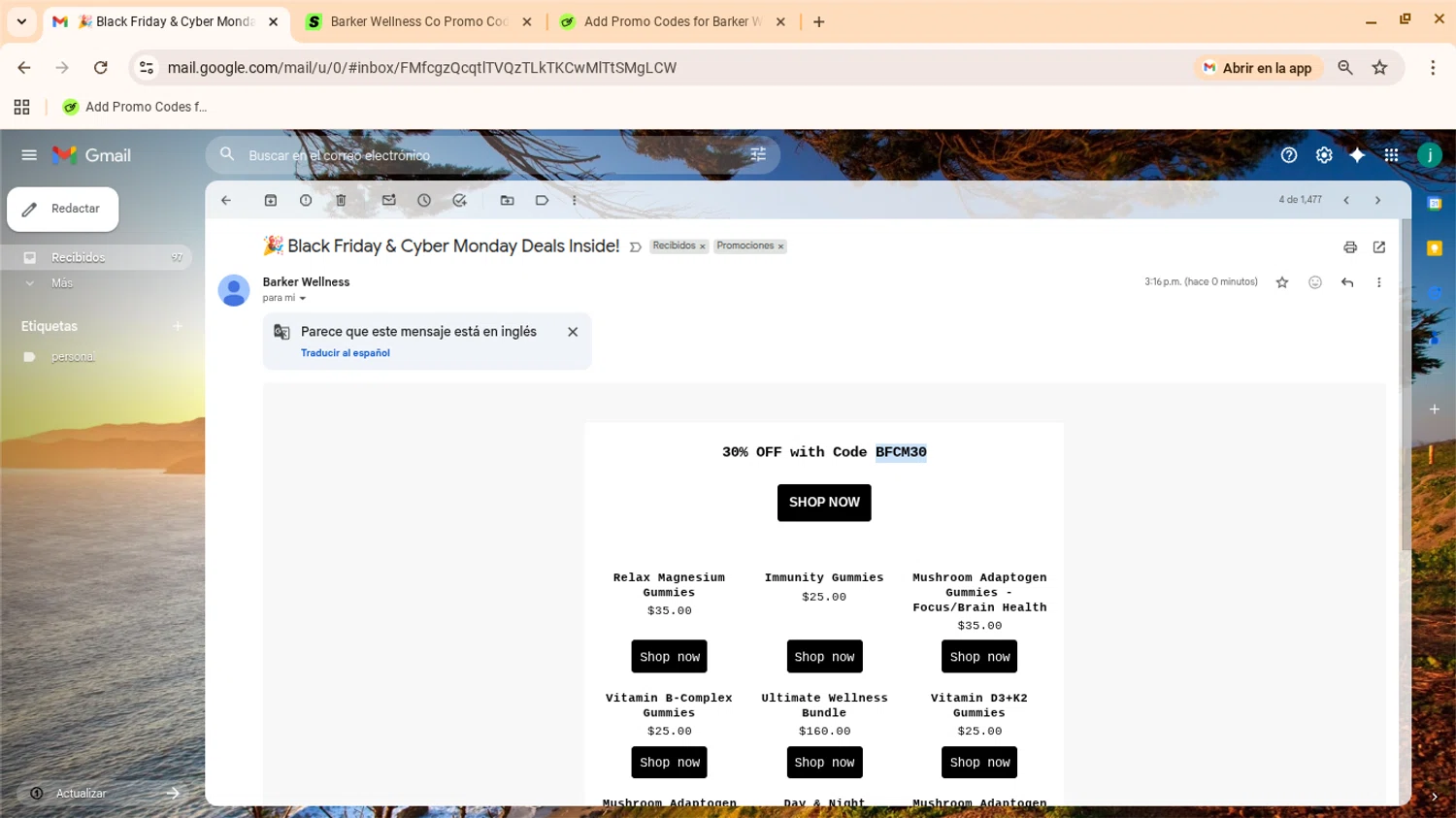1456x818 pixels.
Task: Shop now for Mushroom Adaptogen Focus Gummies
Action: coord(979,657)
